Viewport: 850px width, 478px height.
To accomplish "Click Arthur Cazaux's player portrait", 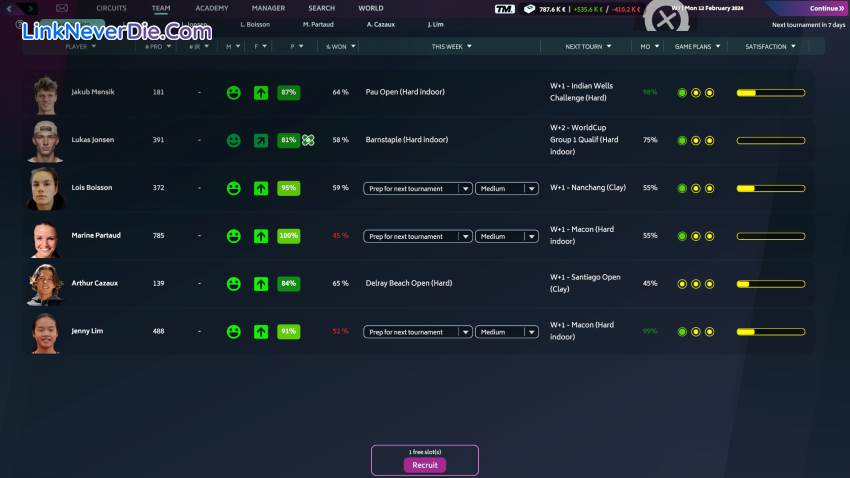I will click(46, 284).
